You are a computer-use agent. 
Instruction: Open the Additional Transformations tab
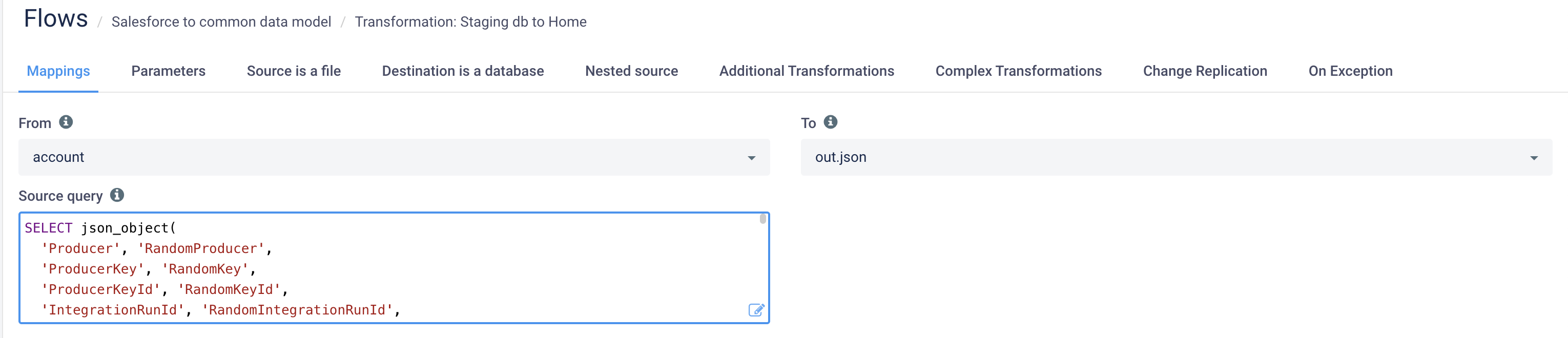pyautogui.click(x=807, y=71)
